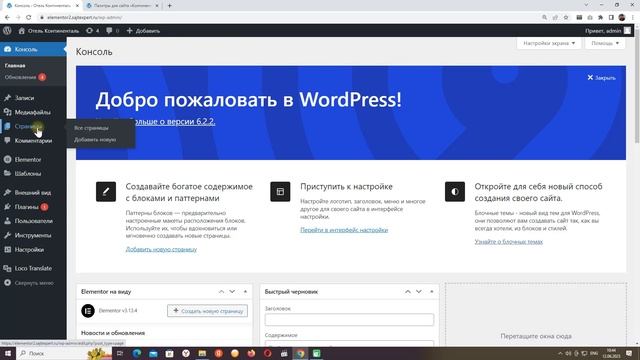Click Перейти в интерфейс настройки link
This screenshot has width=640, height=360.
tap(344, 230)
